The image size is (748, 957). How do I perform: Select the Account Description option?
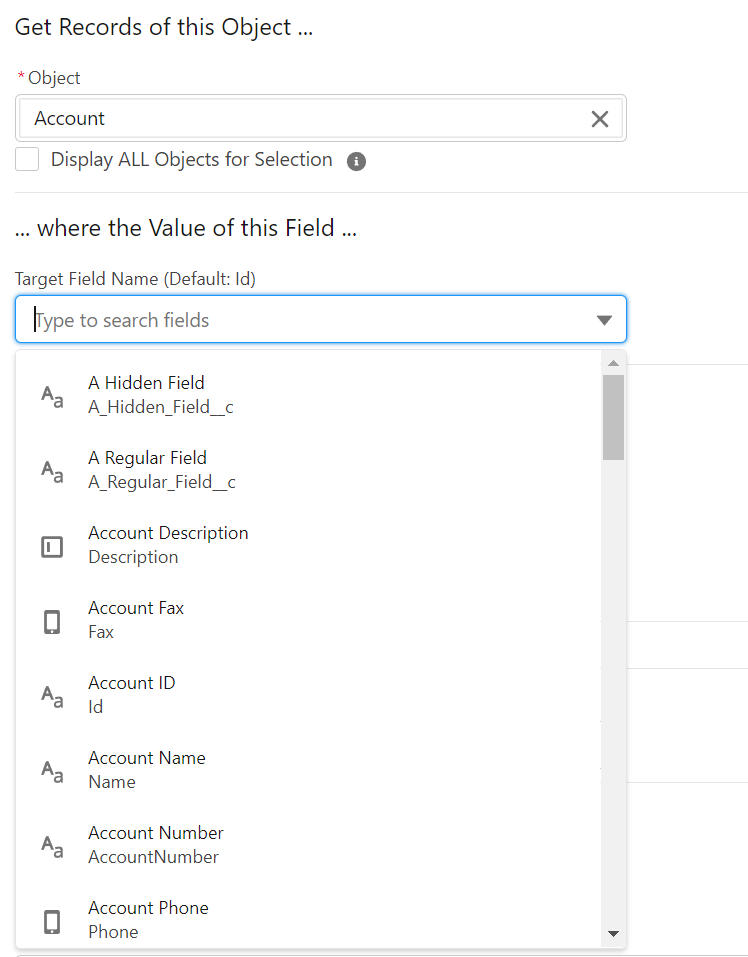[168, 545]
